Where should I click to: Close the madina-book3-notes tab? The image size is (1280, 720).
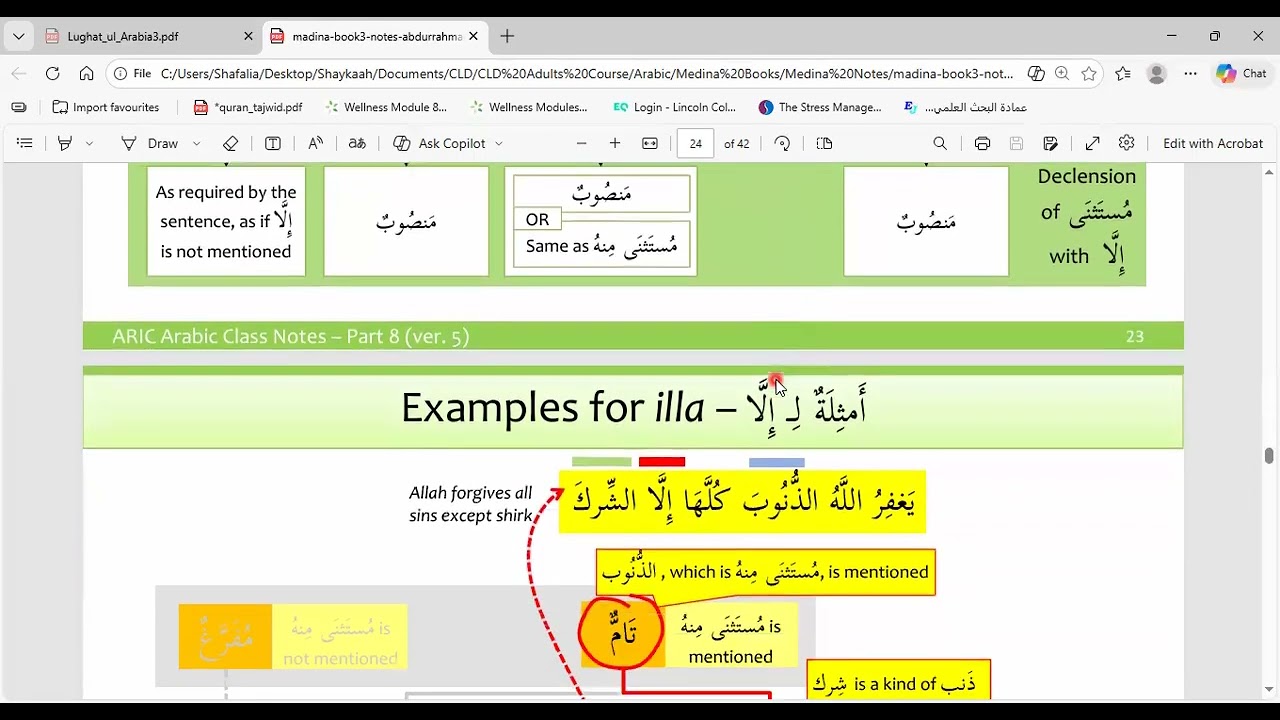pos(473,36)
